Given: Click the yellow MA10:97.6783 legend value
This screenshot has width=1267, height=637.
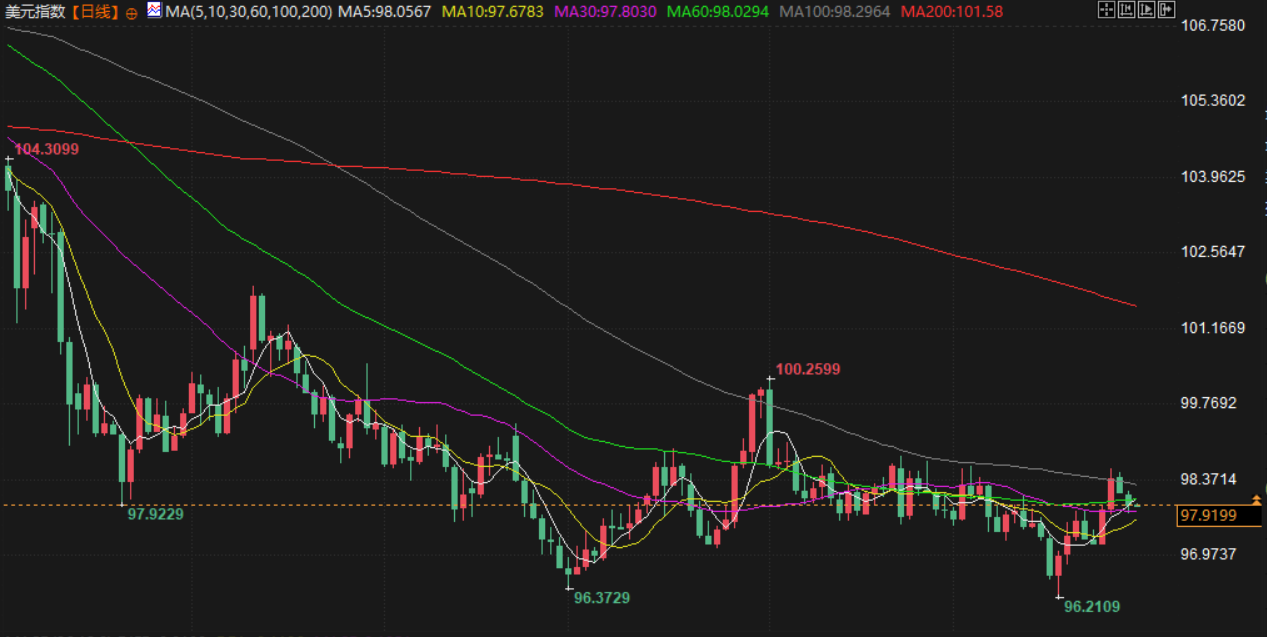Looking at the screenshot, I should [494, 12].
